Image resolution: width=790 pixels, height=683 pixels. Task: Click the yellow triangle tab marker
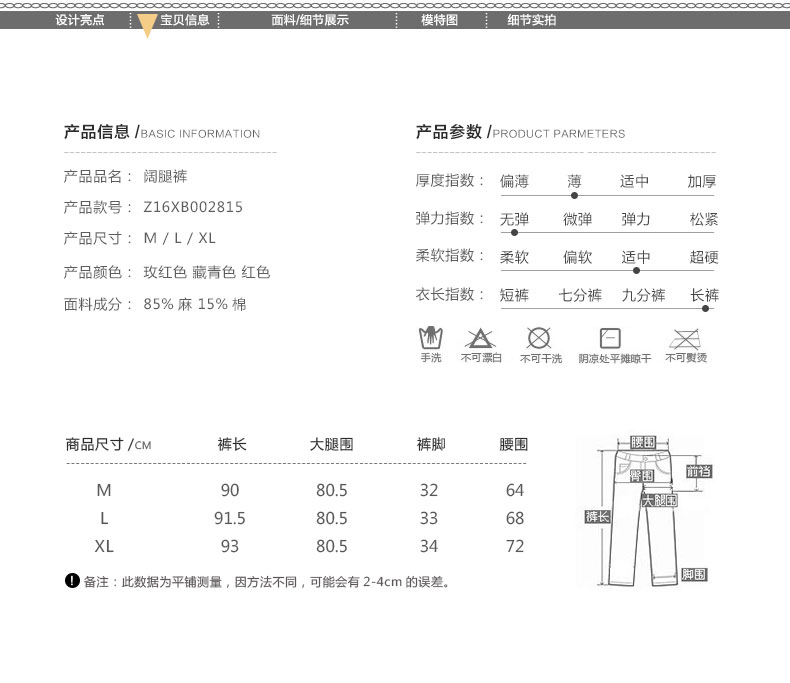tap(147, 26)
